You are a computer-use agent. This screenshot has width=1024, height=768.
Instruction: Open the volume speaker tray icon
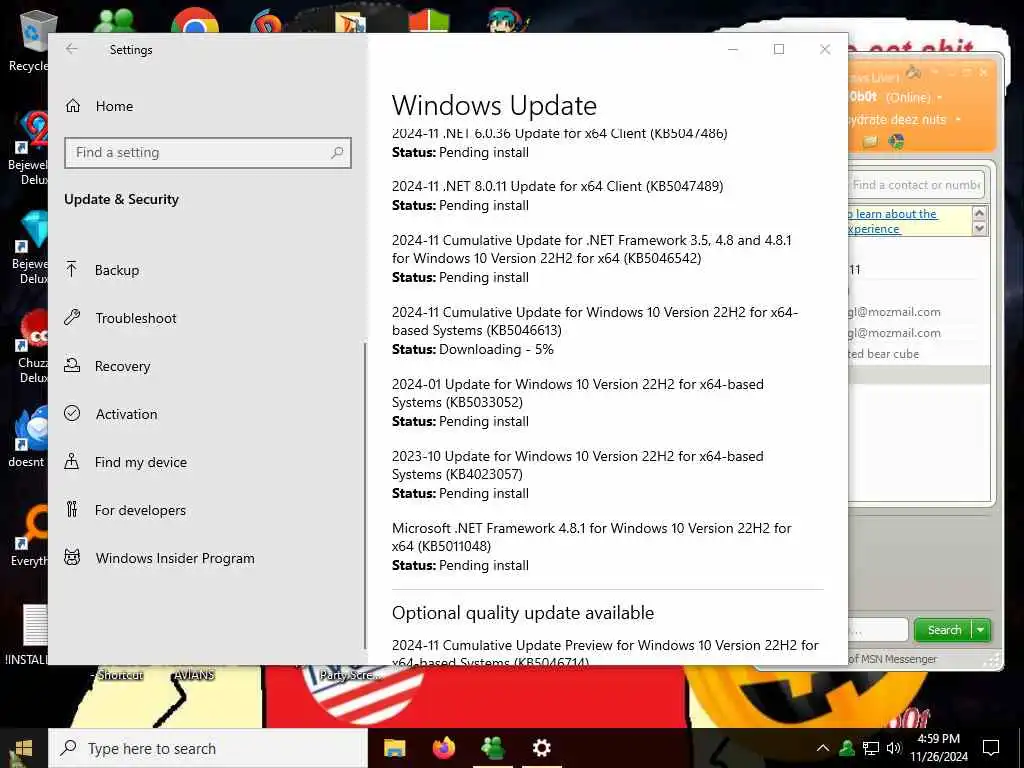893,748
